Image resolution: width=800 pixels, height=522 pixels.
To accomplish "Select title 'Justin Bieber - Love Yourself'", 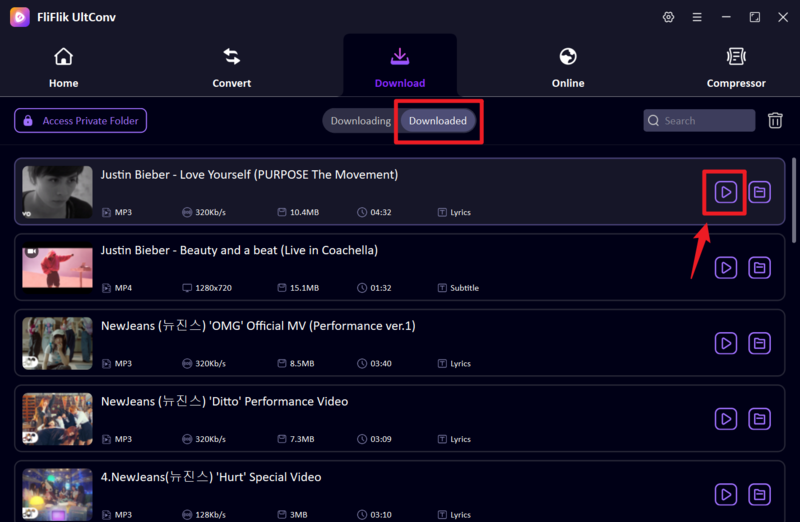I will click(x=249, y=175).
